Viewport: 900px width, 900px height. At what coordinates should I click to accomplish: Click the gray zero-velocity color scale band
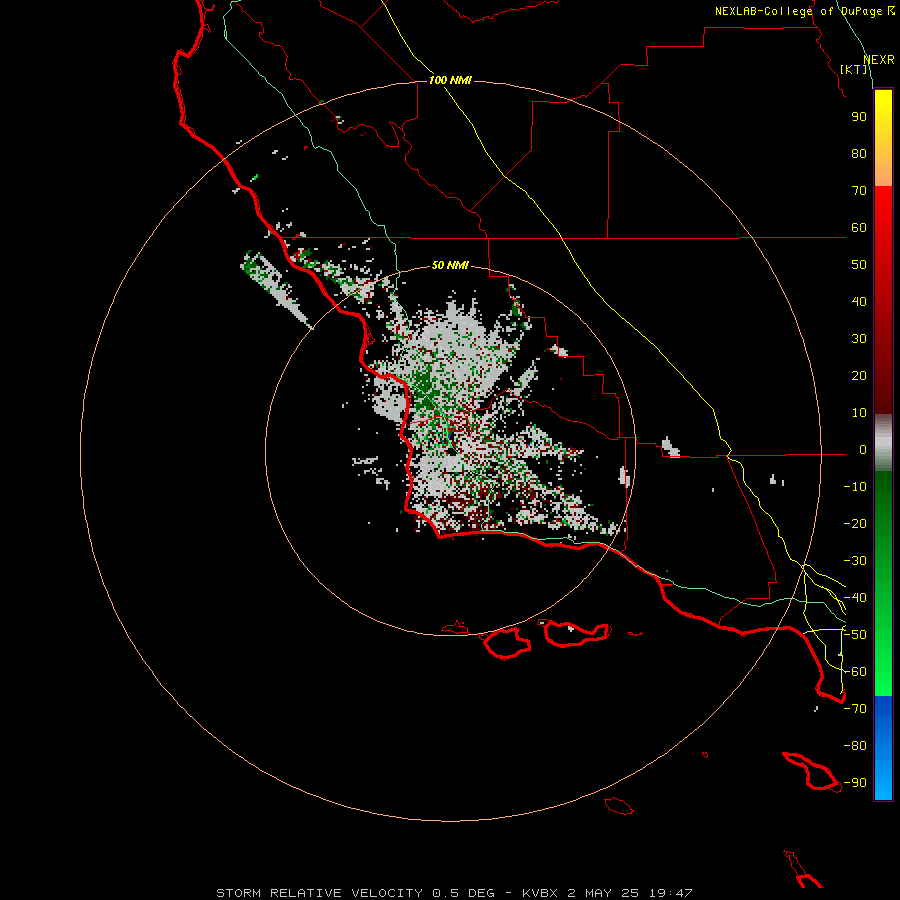(883, 443)
